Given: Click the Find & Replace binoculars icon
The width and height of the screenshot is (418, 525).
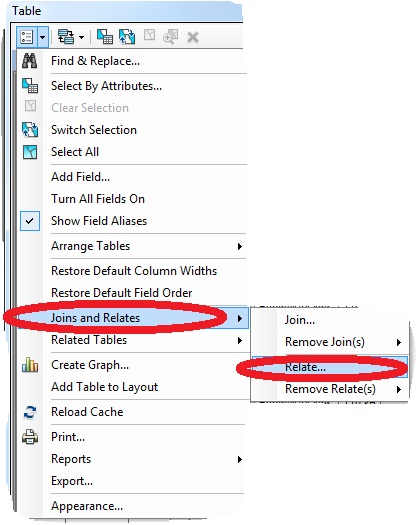Looking at the screenshot, I should 30,61.
